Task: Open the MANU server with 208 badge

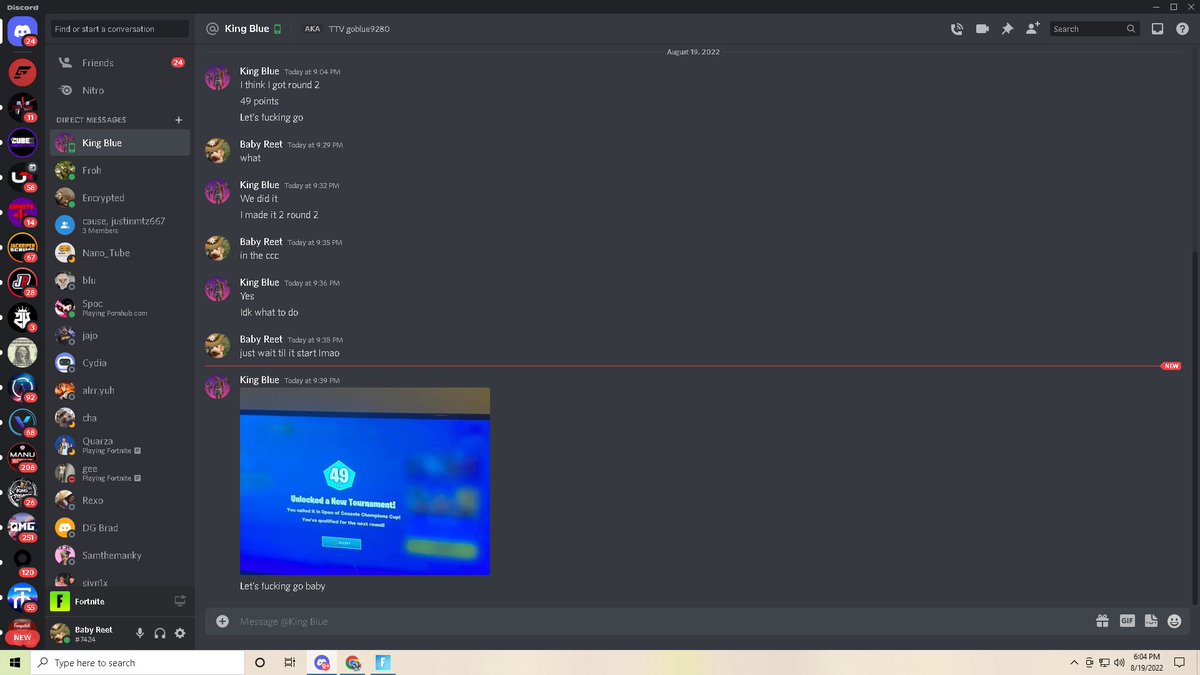Action: coord(22,456)
